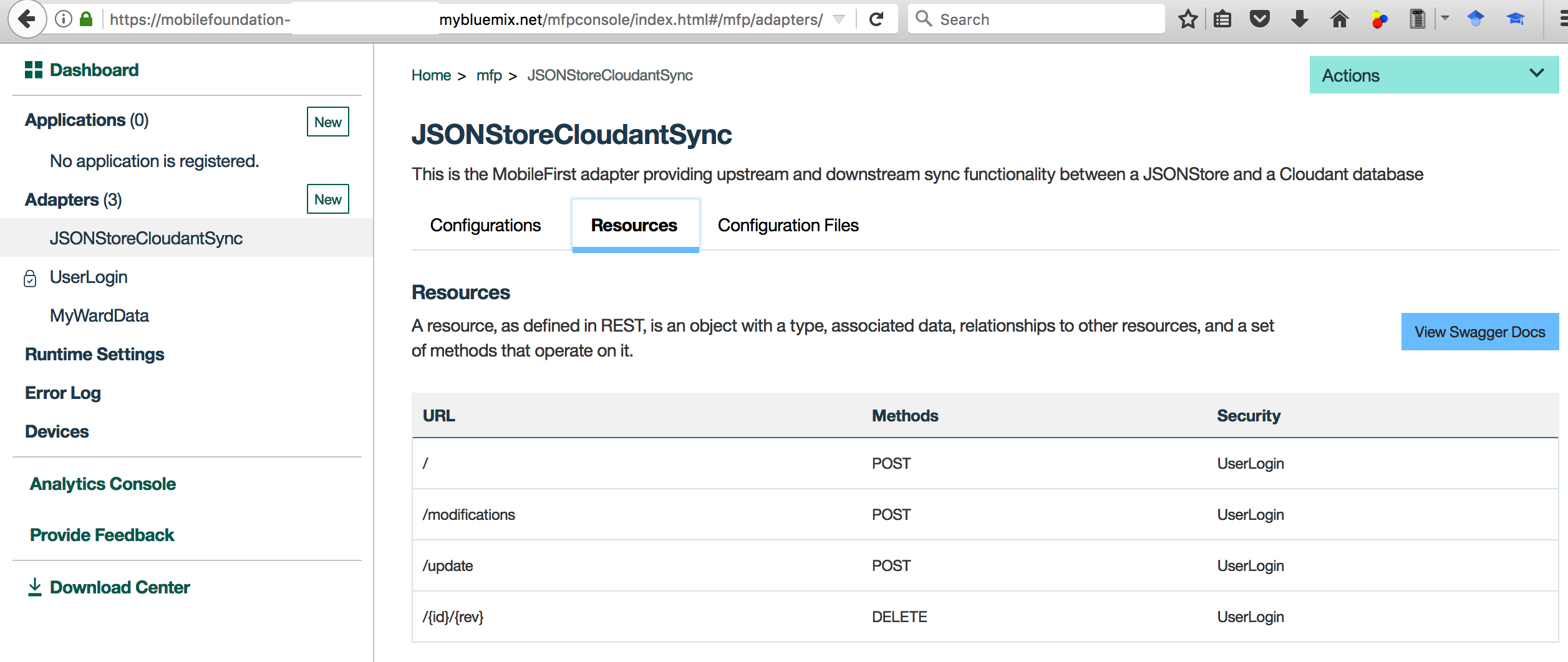Click the DELETE method cell
The height and width of the screenshot is (662, 1568).
click(x=899, y=616)
